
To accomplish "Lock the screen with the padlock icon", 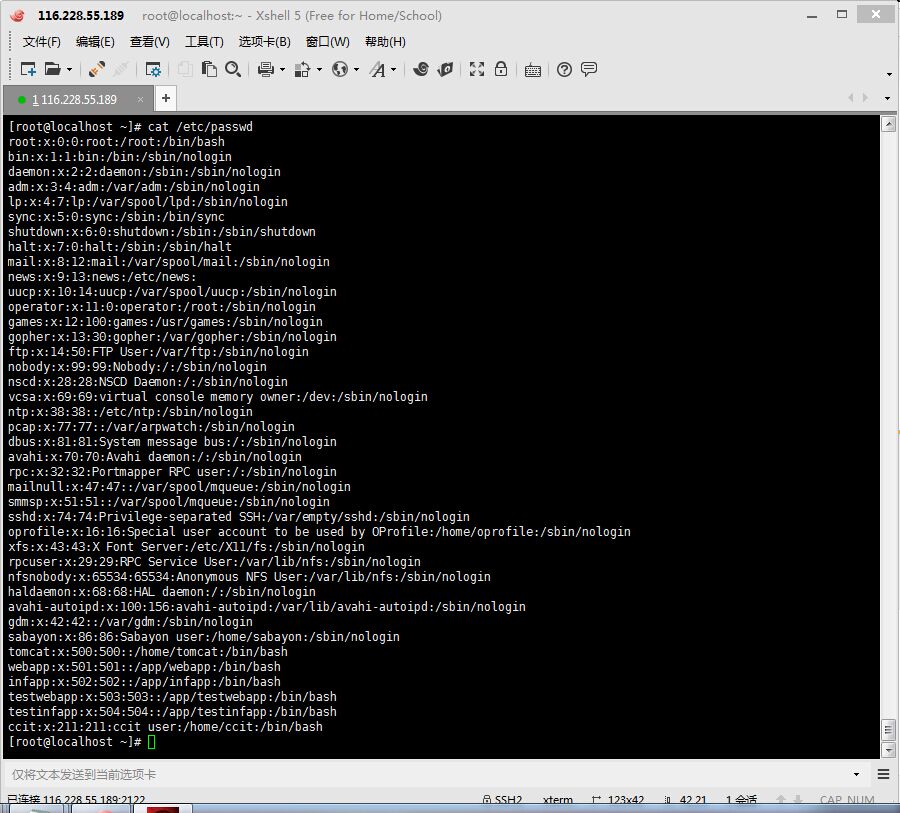I will tap(501, 69).
